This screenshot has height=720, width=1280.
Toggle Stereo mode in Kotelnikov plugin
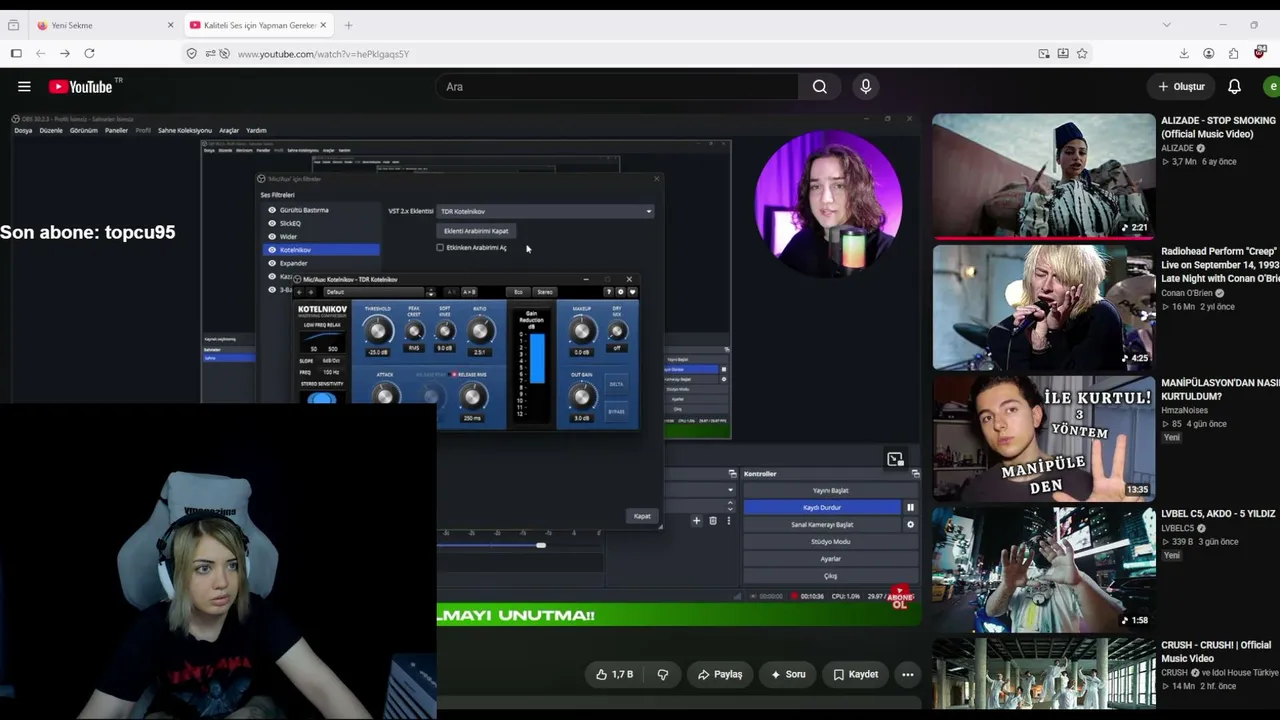(x=545, y=292)
